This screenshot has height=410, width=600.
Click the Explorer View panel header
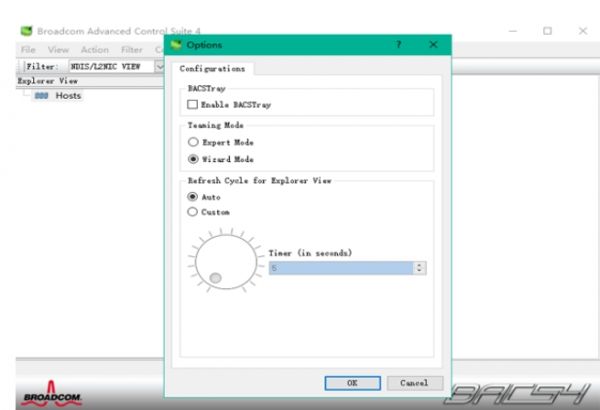coord(90,81)
